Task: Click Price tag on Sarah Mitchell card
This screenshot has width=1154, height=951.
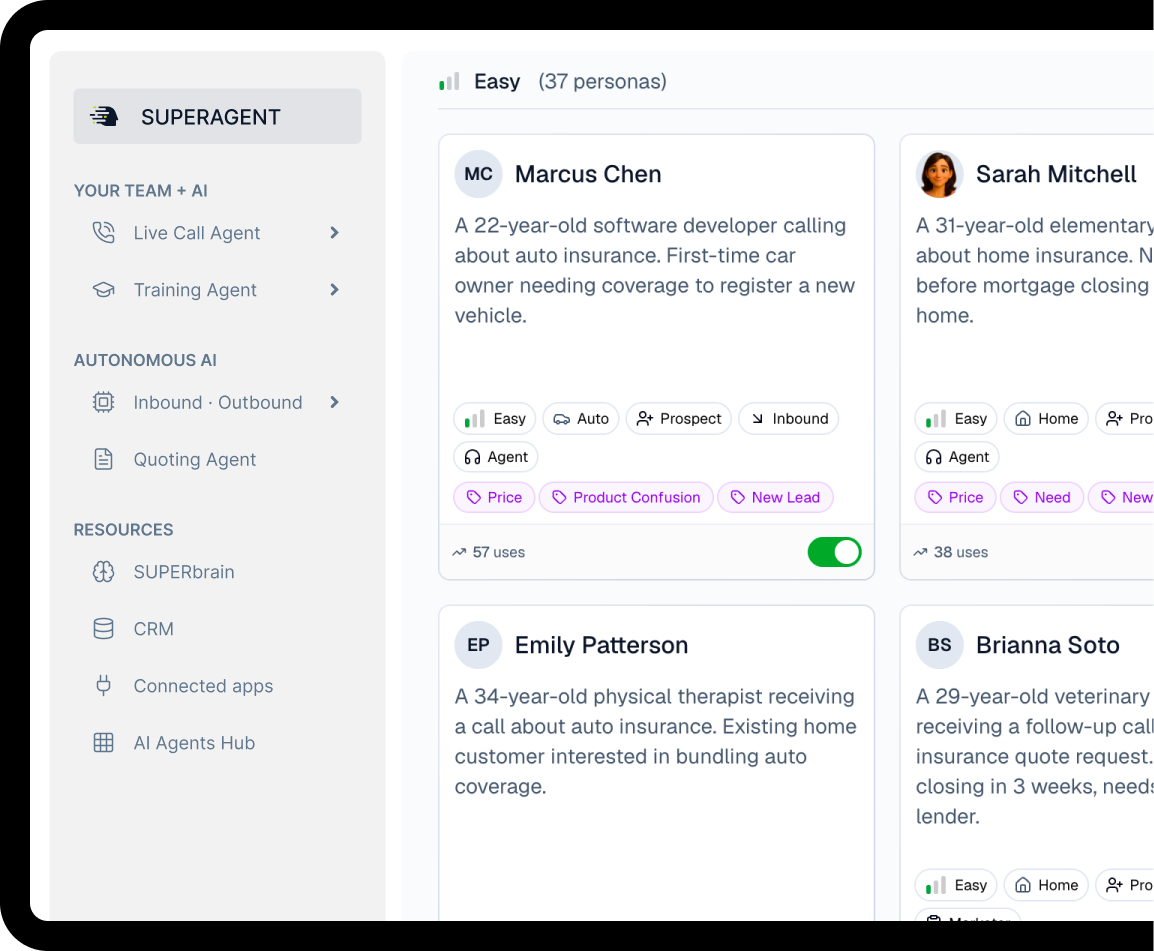Action: click(x=955, y=498)
